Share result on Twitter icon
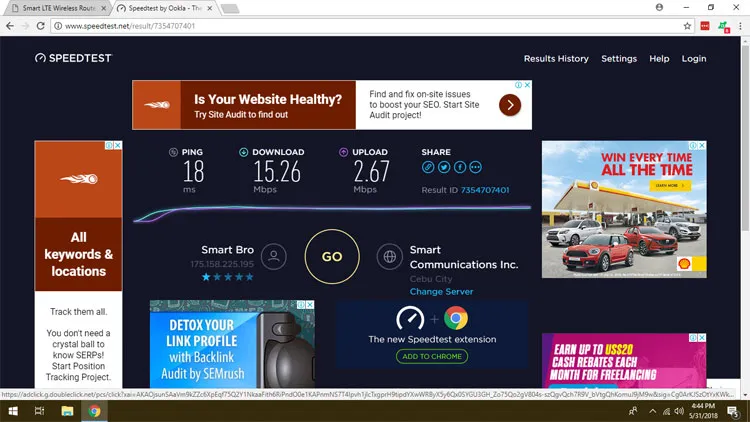 coord(444,167)
